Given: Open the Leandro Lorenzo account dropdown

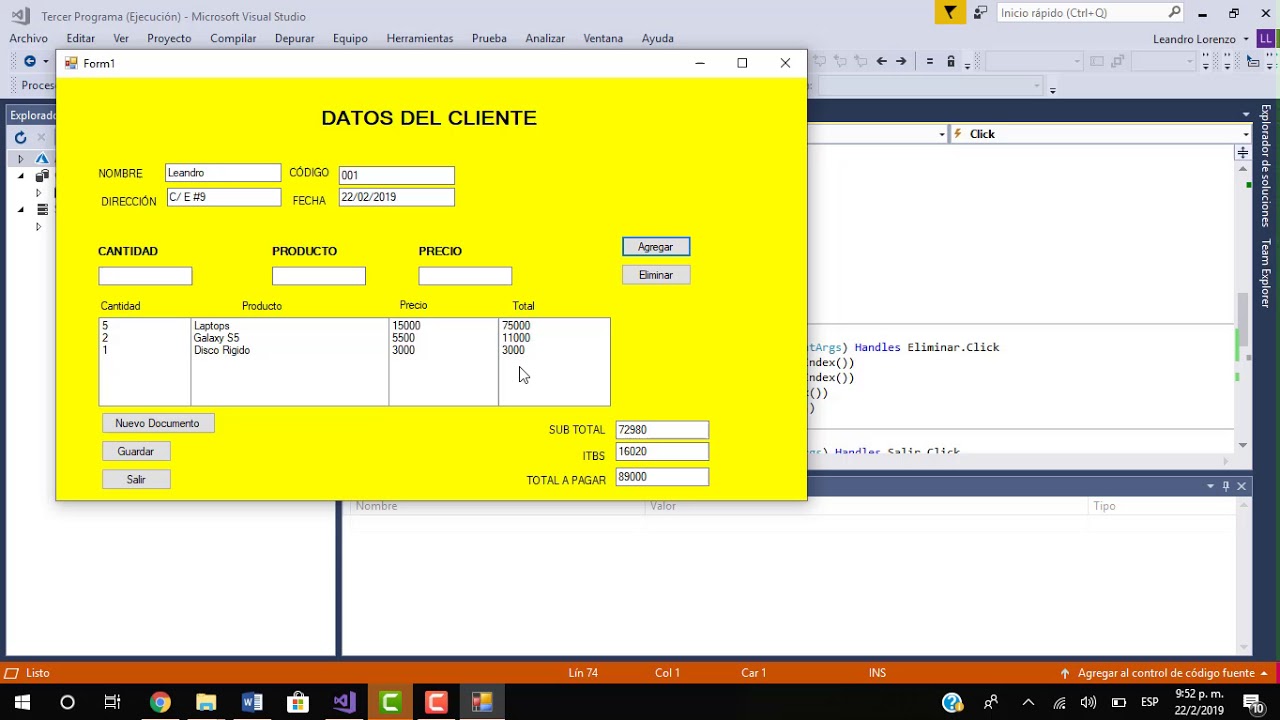Looking at the screenshot, I should tap(1246, 39).
